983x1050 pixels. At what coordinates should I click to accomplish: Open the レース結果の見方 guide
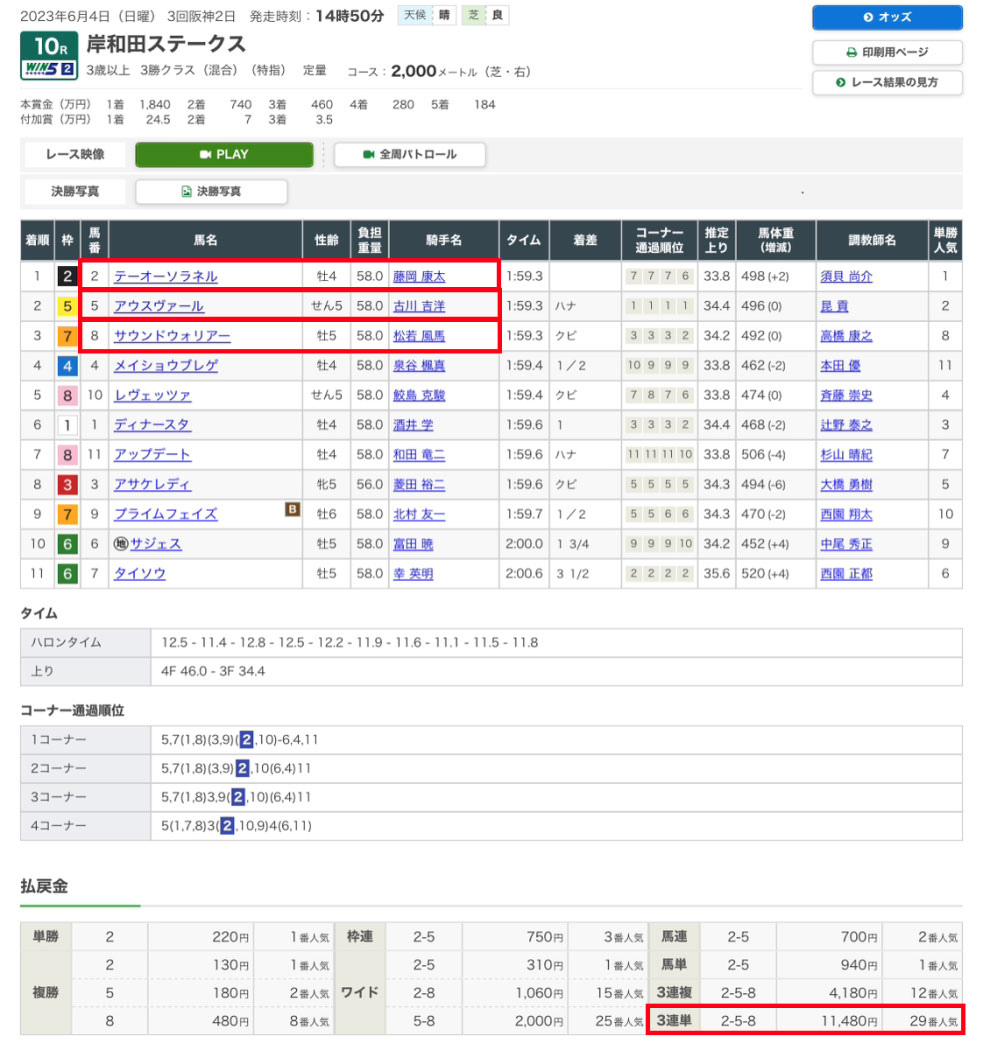(x=887, y=82)
